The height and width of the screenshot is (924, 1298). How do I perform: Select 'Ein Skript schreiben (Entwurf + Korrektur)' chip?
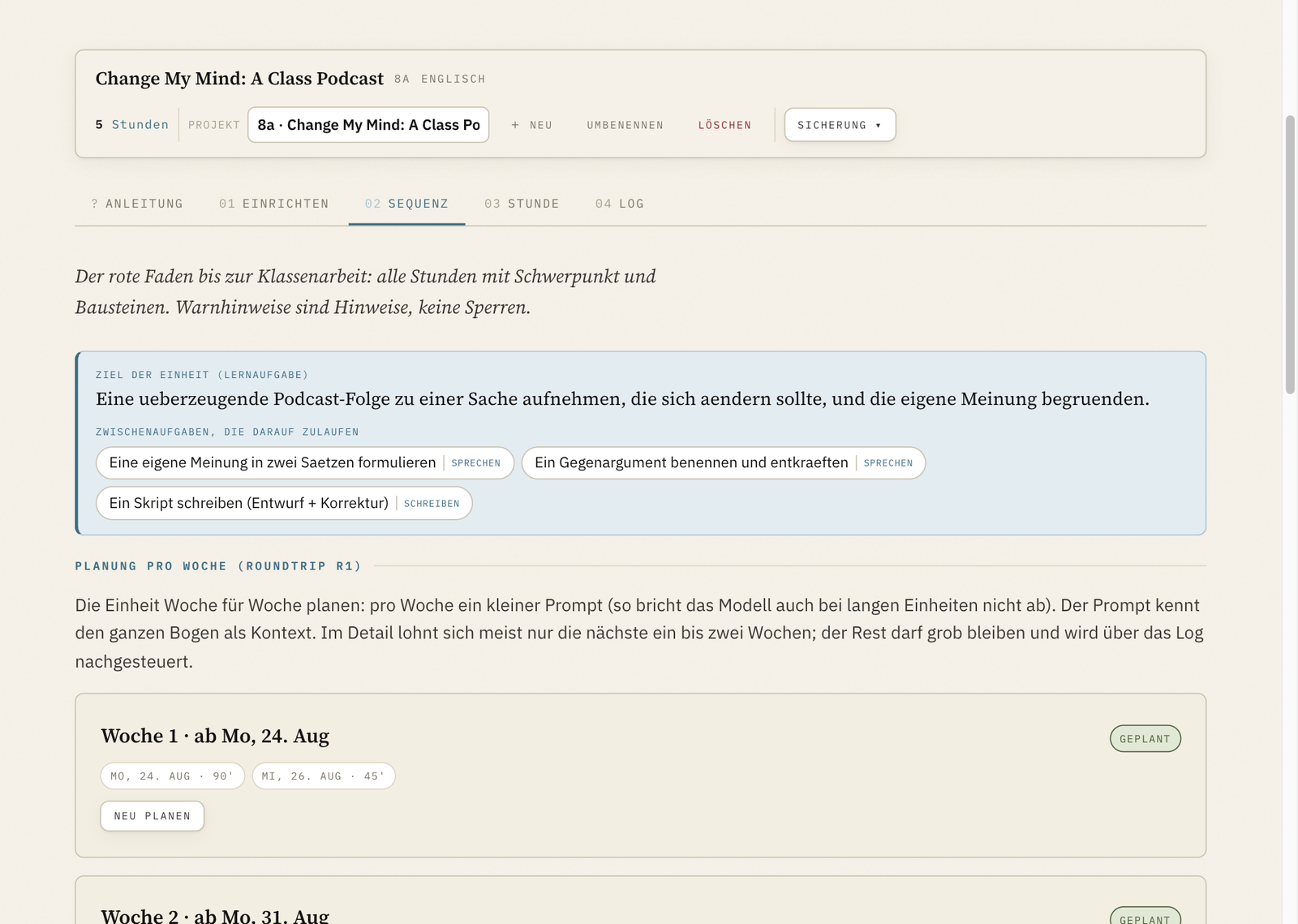pyautogui.click(x=284, y=503)
